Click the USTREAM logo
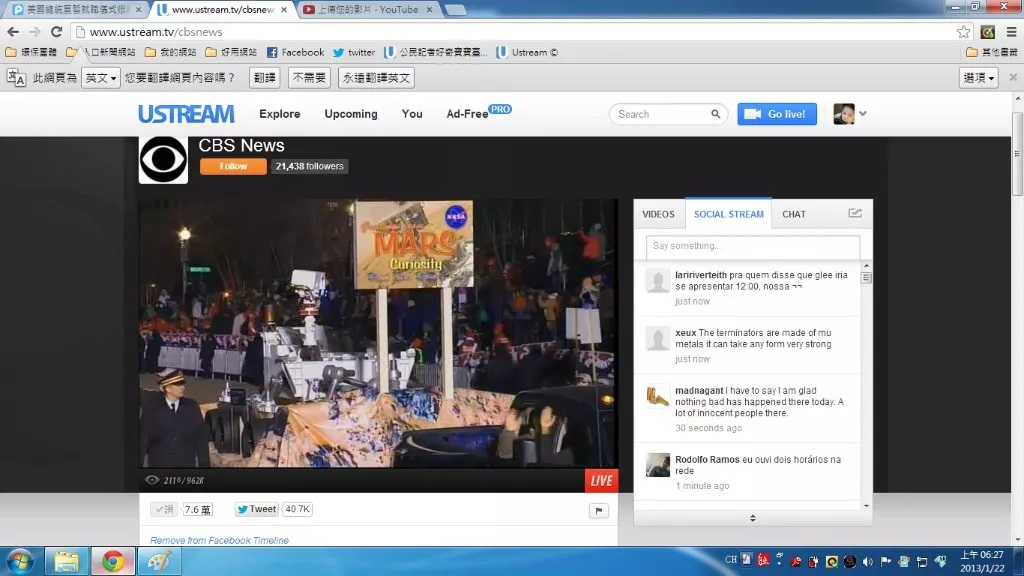This screenshot has width=1024, height=576. (x=186, y=114)
